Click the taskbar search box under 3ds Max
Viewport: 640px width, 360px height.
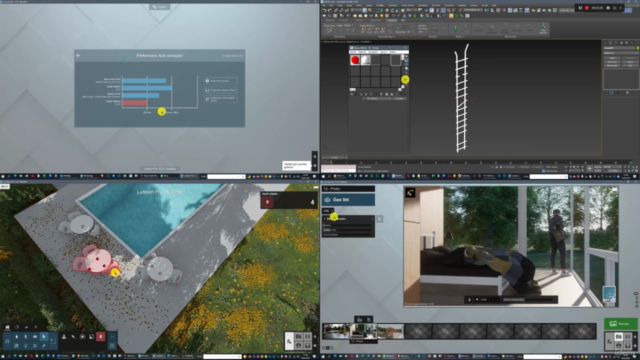(x=549, y=176)
